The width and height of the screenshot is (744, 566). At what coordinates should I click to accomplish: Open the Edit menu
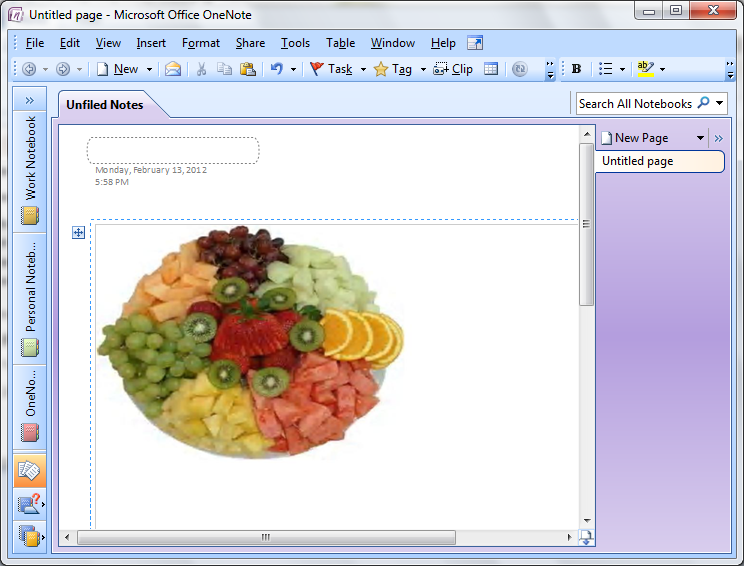click(70, 43)
